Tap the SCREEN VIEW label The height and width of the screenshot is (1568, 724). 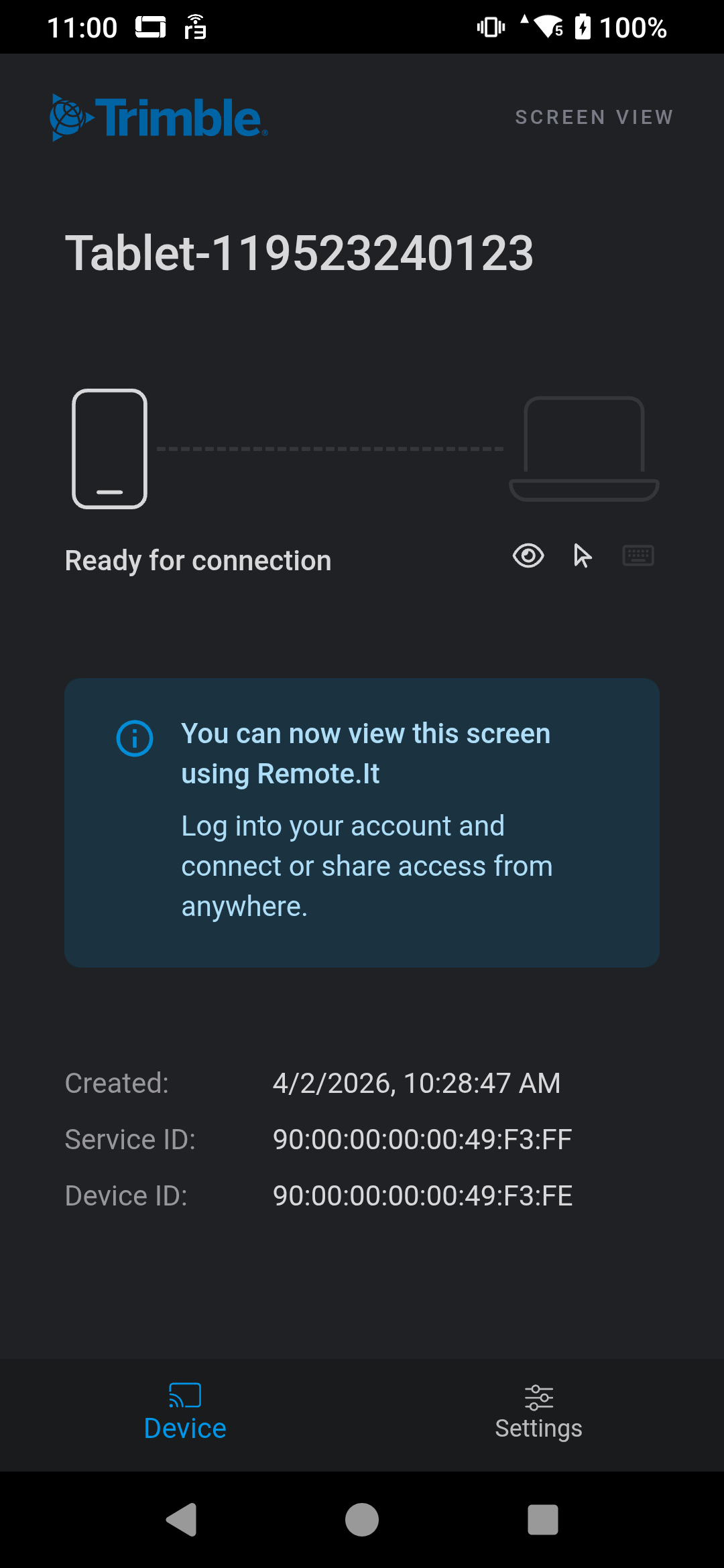[594, 117]
